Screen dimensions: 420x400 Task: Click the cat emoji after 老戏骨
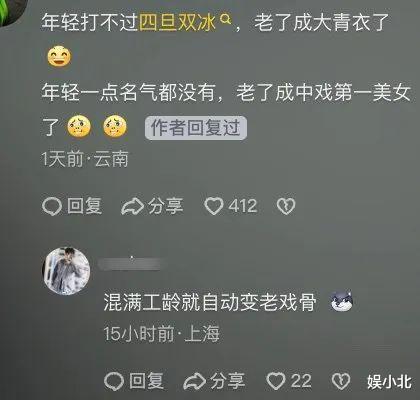341,301
